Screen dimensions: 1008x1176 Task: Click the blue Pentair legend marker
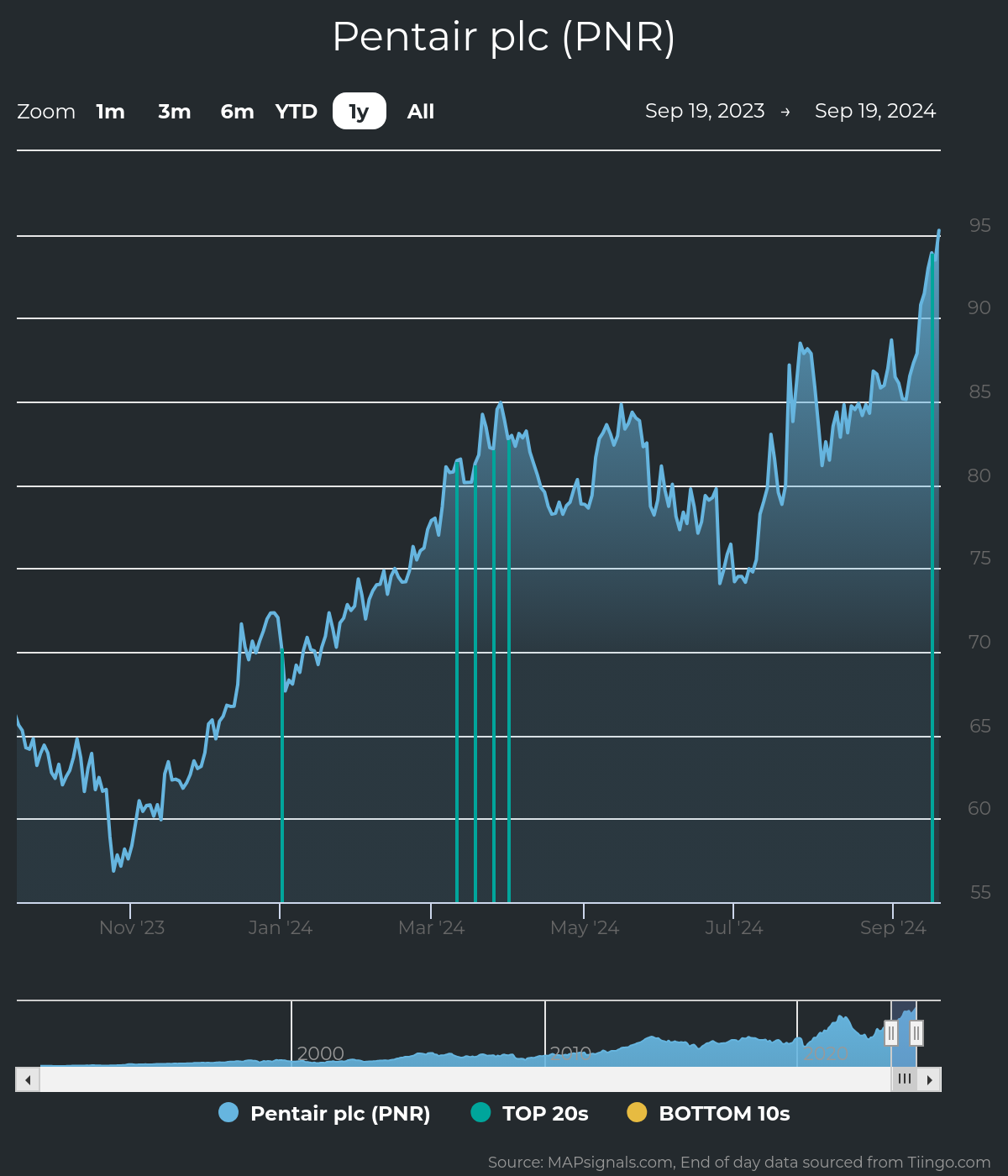click(228, 1112)
